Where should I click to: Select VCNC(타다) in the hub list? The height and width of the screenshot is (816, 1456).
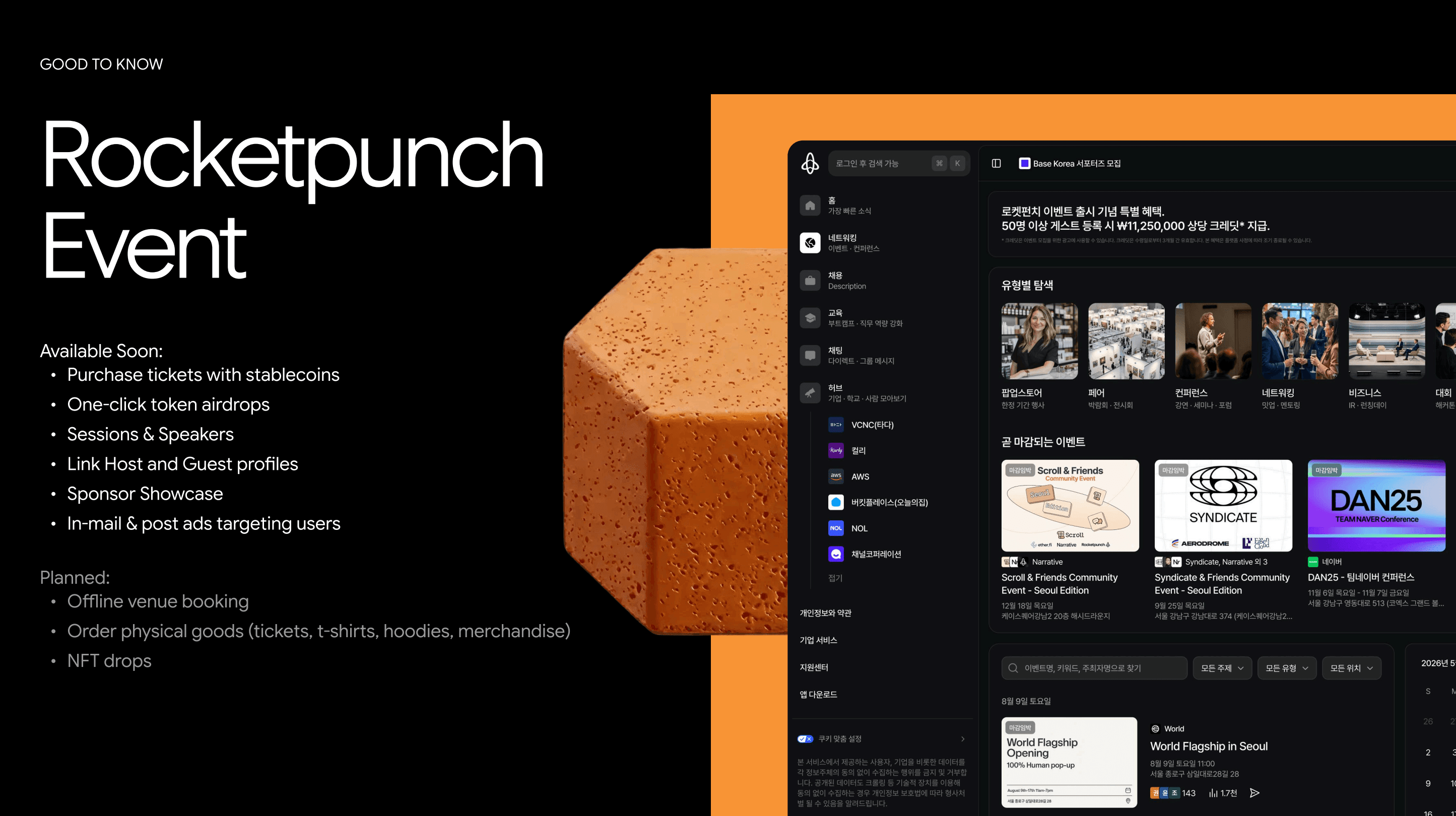tap(872, 425)
